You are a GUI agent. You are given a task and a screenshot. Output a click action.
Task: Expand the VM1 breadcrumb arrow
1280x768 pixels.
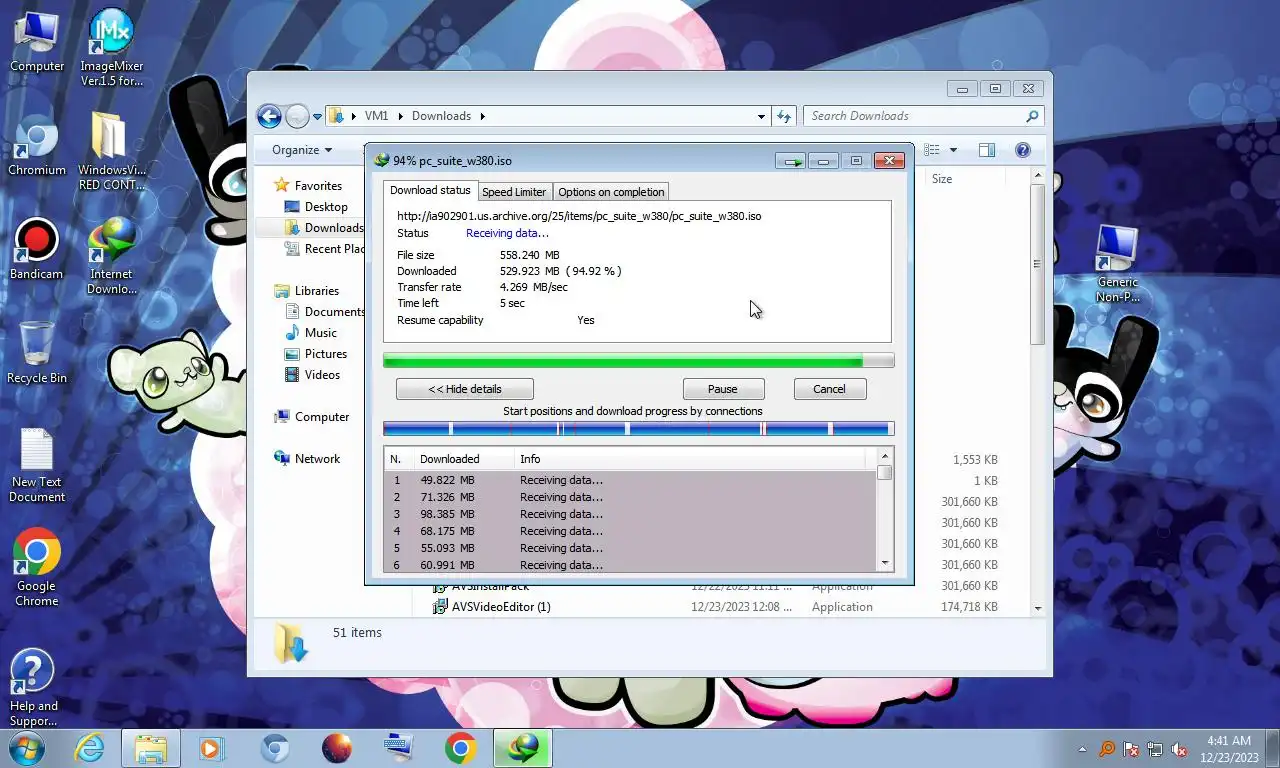click(402, 116)
